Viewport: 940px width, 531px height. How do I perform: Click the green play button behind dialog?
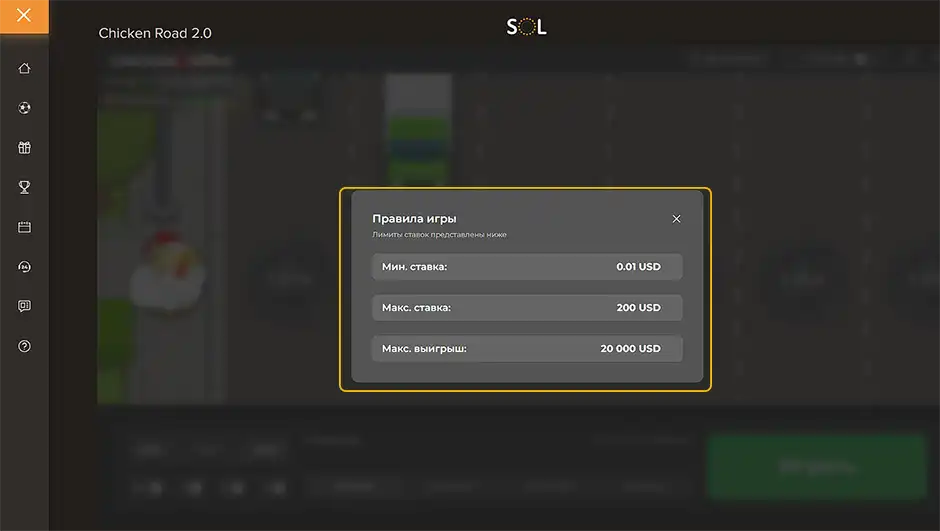817,466
